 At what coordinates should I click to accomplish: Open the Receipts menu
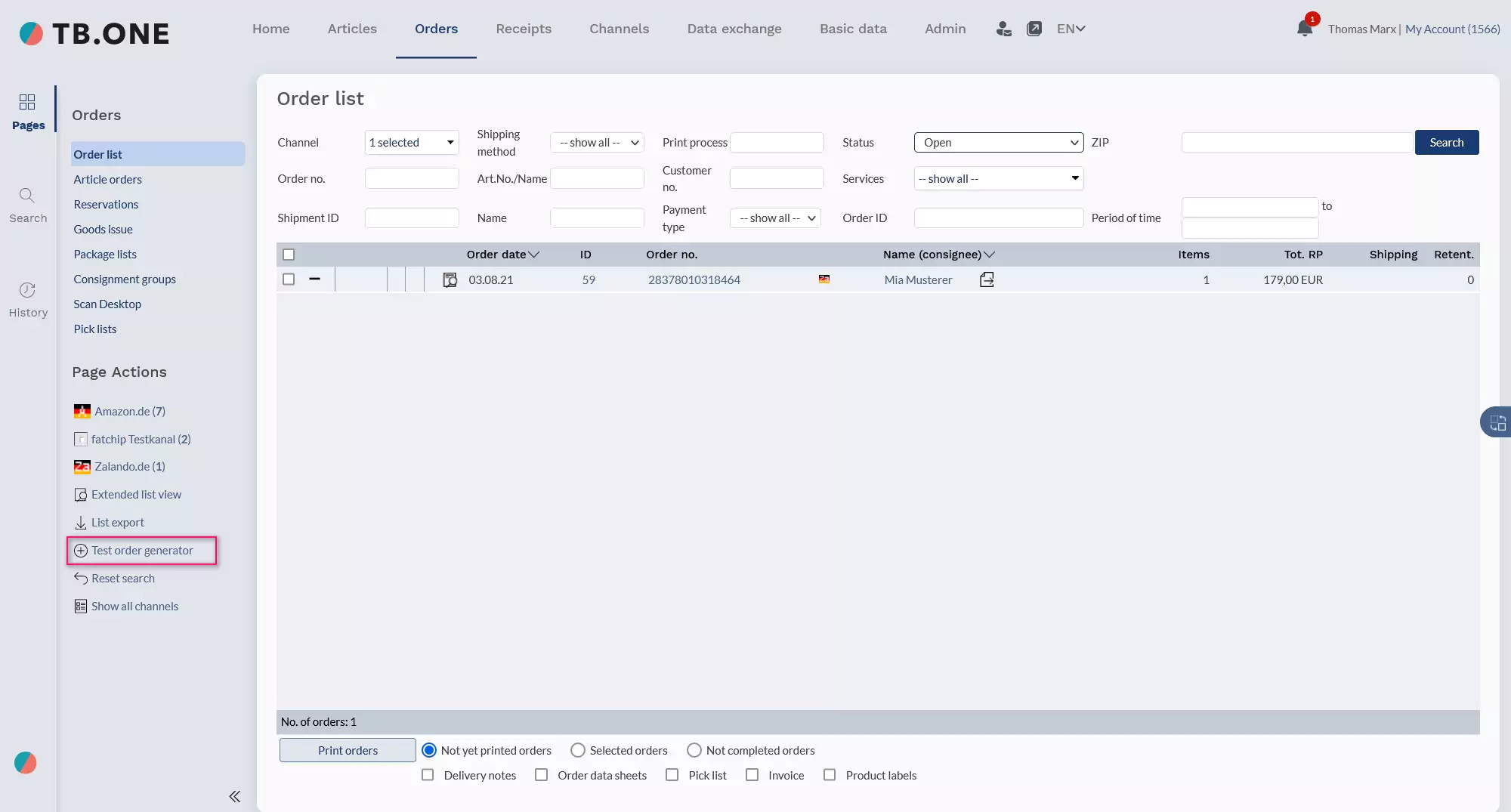point(524,29)
